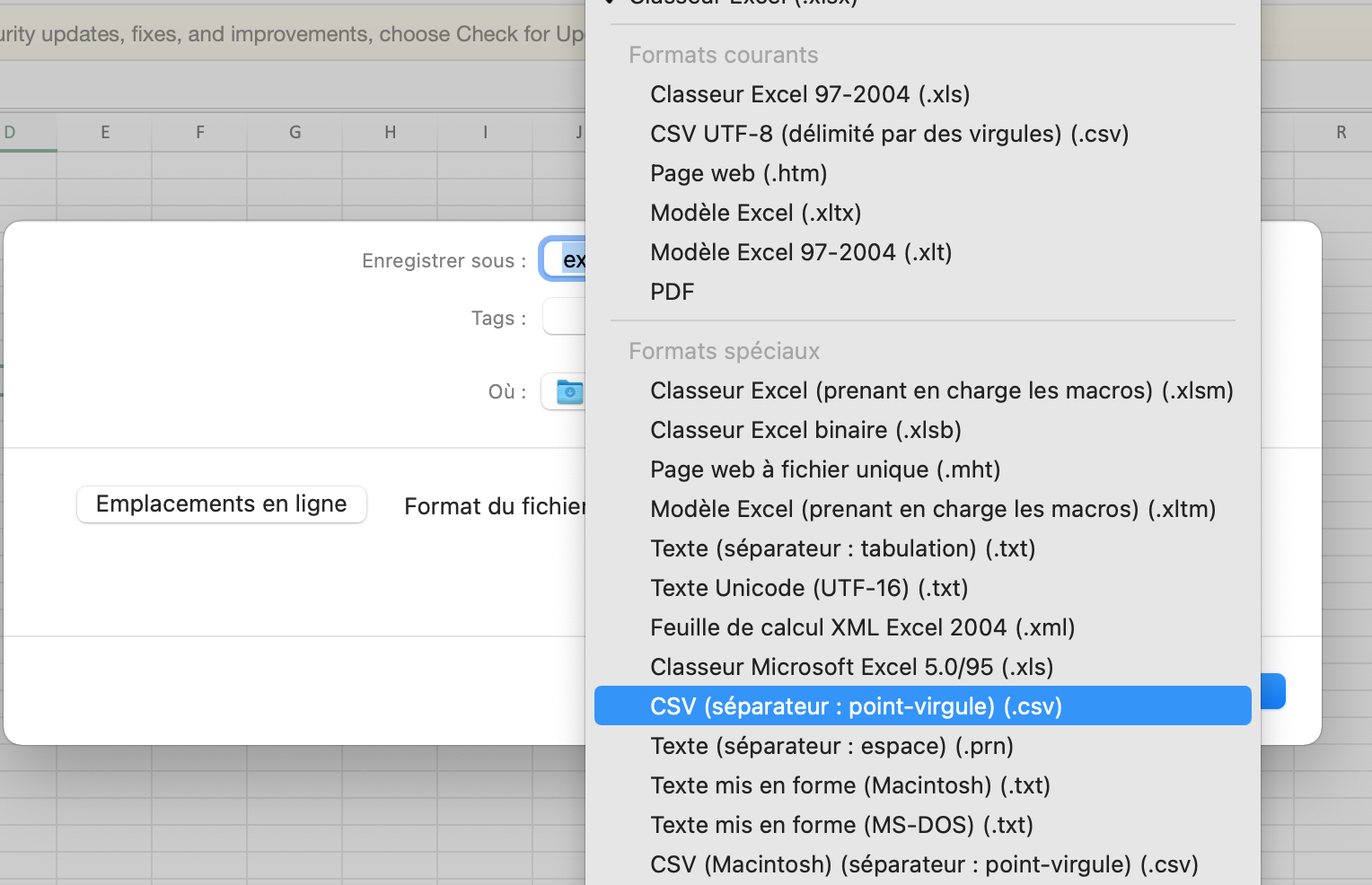1372x885 pixels.
Task: Select column F header
Action: [200, 132]
